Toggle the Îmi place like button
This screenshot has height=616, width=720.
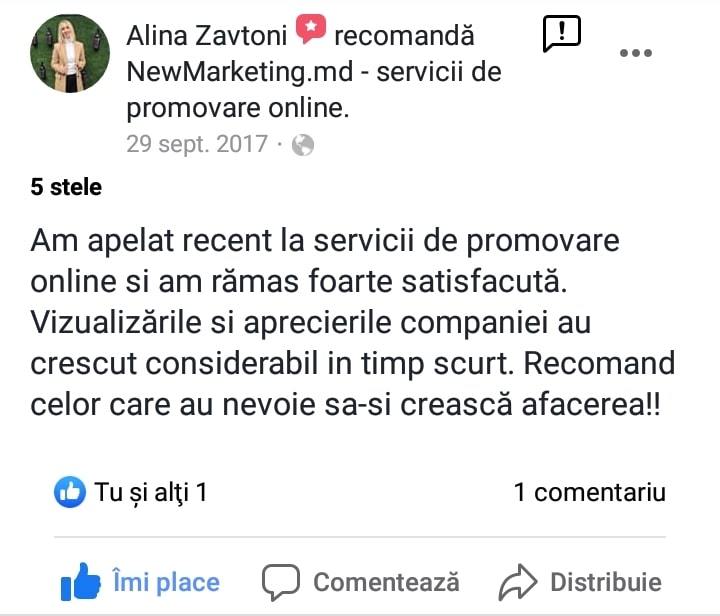[141, 582]
